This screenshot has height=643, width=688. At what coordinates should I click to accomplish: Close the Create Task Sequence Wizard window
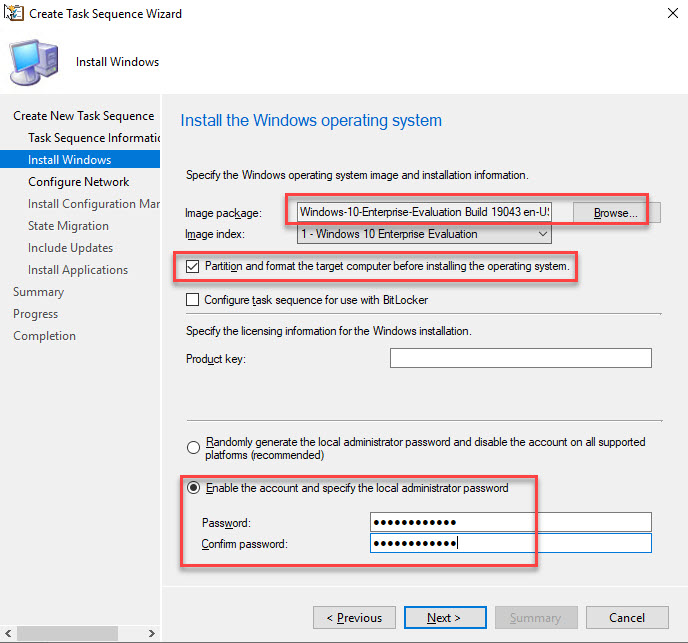click(667, 14)
